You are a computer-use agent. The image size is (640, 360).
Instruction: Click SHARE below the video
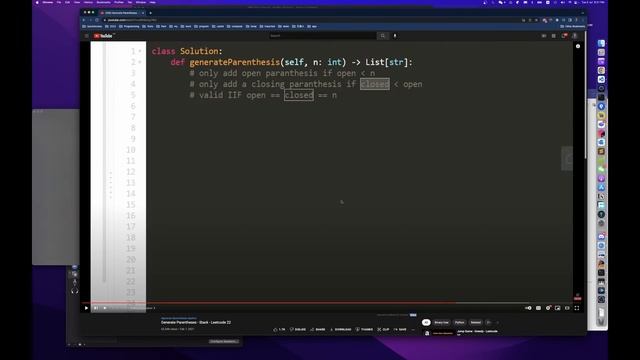(x=318, y=329)
